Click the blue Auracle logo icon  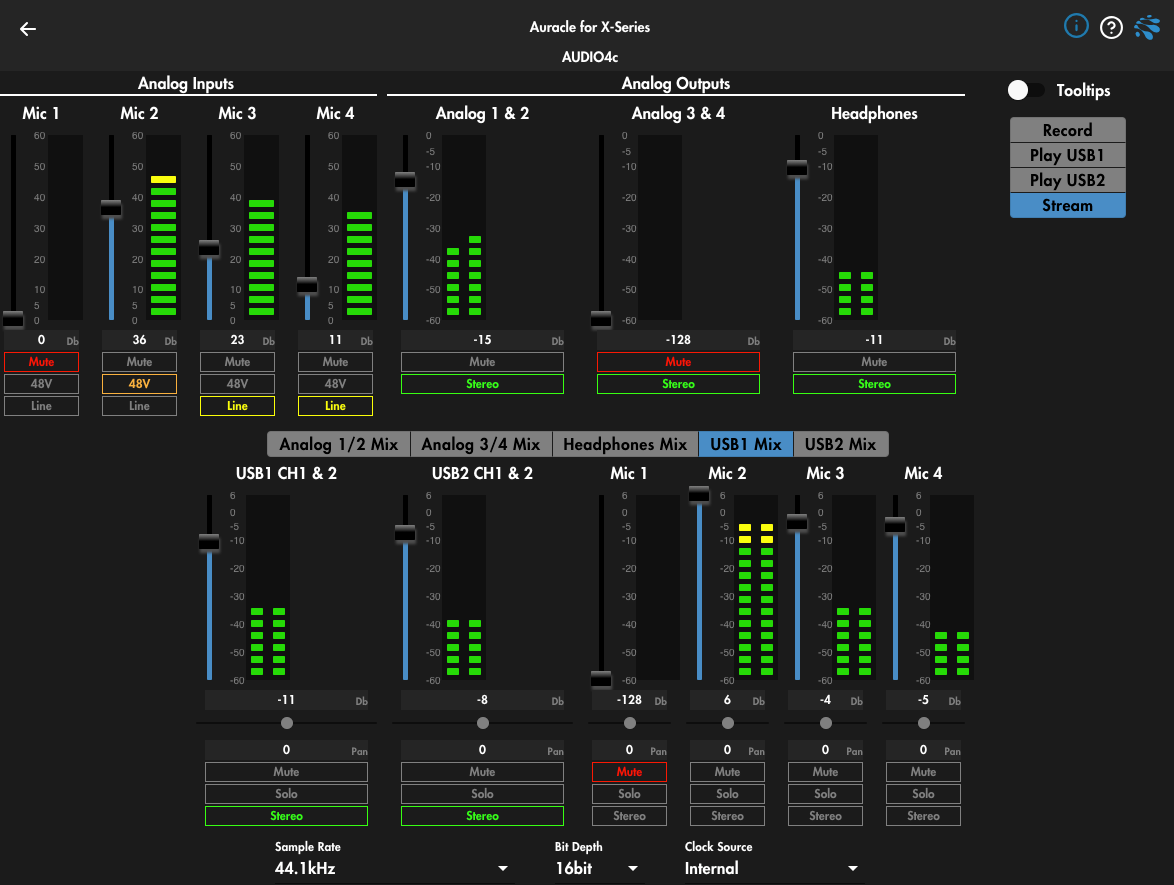pyautogui.click(x=1147, y=28)
